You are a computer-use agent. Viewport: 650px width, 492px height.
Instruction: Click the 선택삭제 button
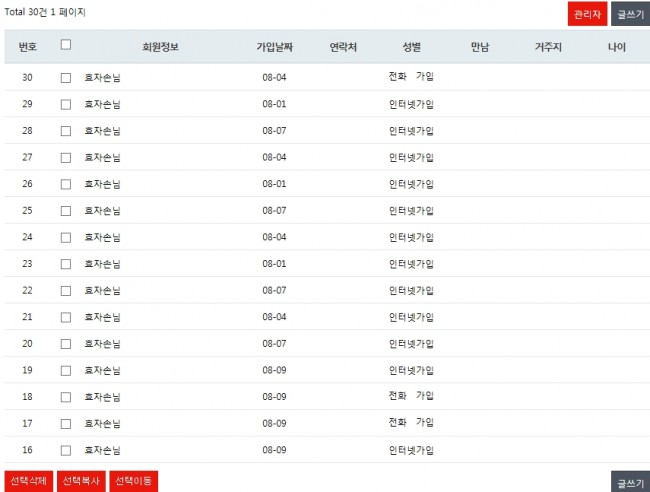(x=29, y=481)
